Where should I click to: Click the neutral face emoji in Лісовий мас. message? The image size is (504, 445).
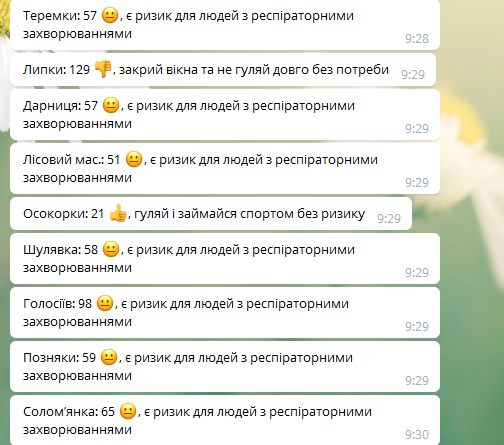pos(134,159)
